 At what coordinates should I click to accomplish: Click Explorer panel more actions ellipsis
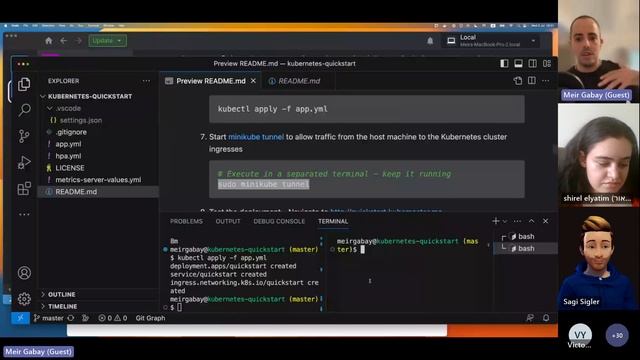[x=146, y=81]
